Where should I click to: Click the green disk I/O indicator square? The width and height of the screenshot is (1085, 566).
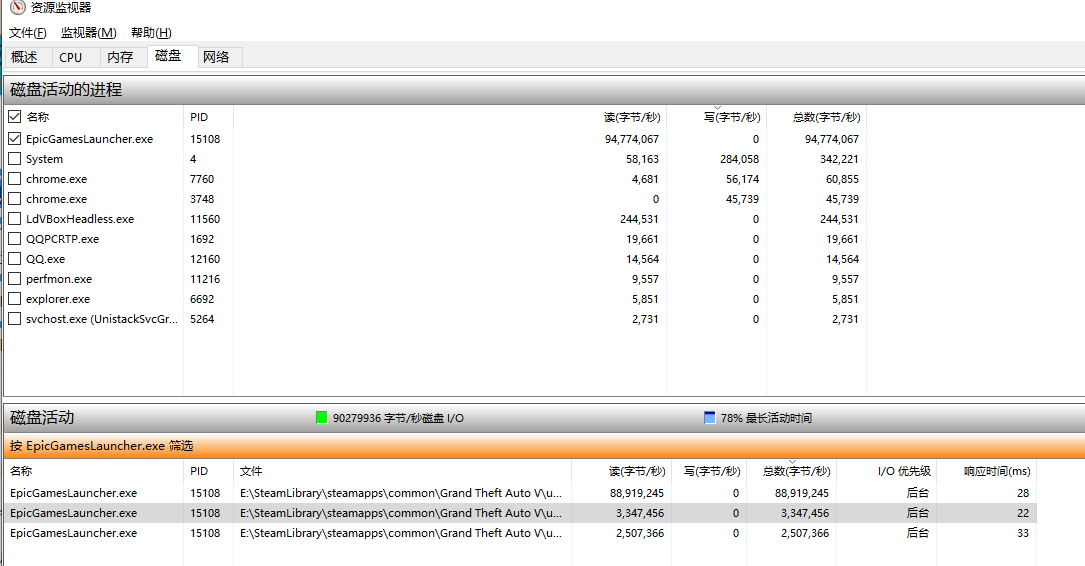(x=321, y=417)
